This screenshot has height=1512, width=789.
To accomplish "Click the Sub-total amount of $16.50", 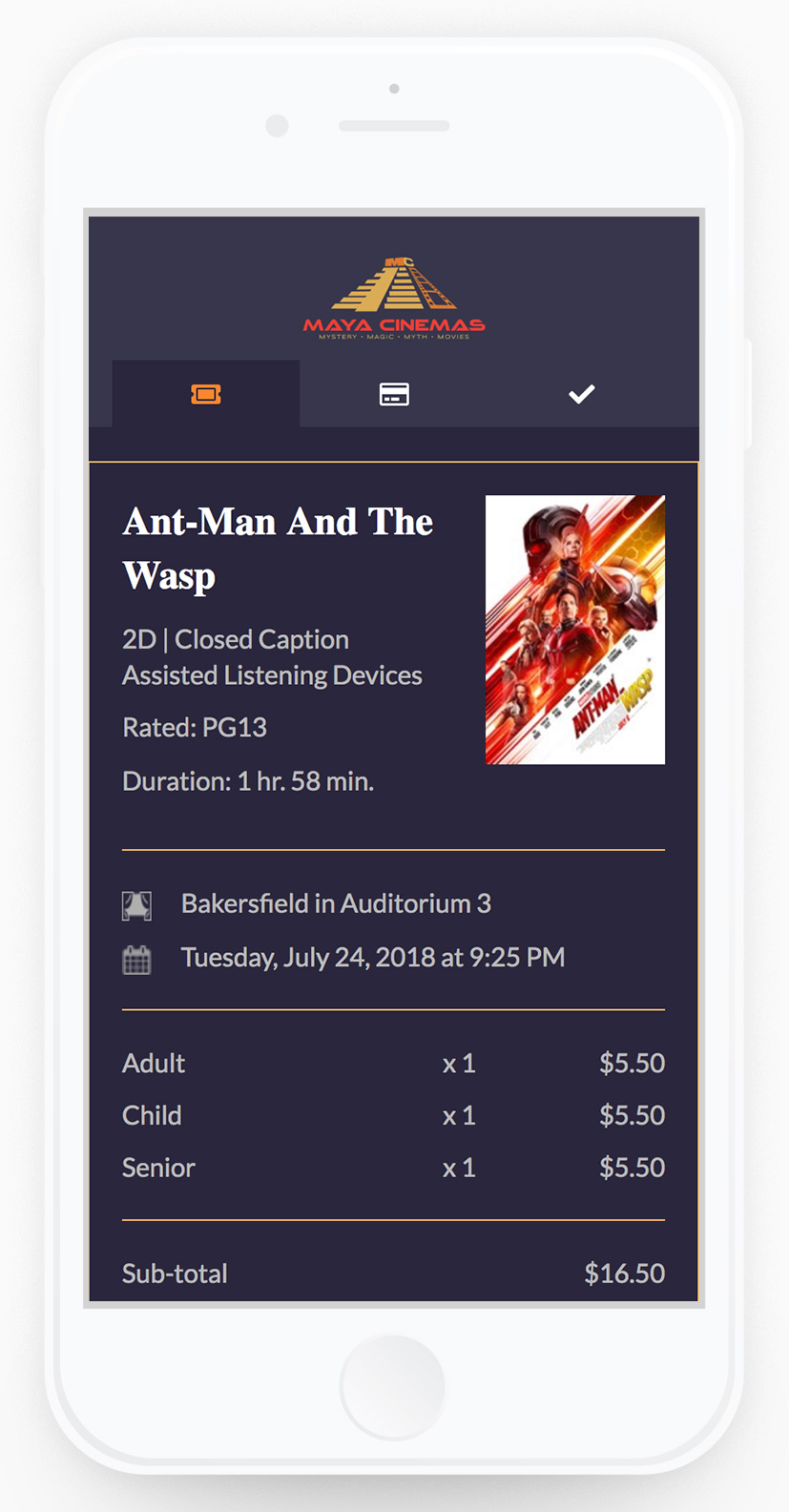I will tap(625, 1274).
